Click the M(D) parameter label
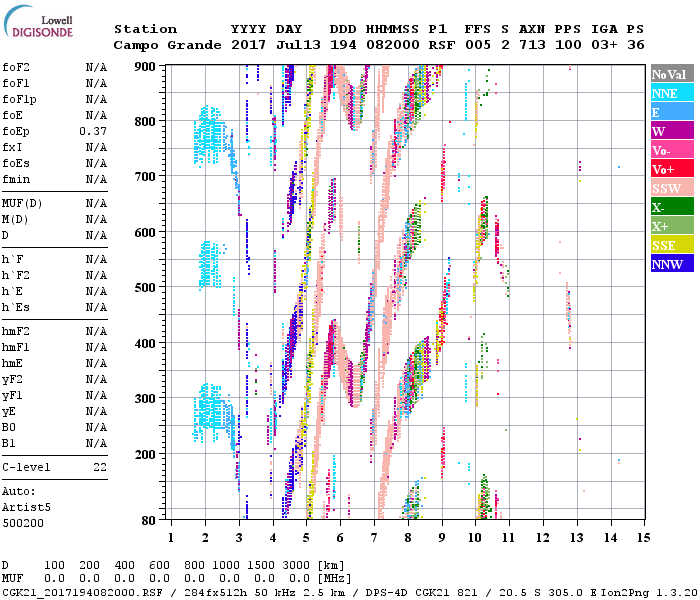Viewport: 700px width, 600px height. click(15, 220)
